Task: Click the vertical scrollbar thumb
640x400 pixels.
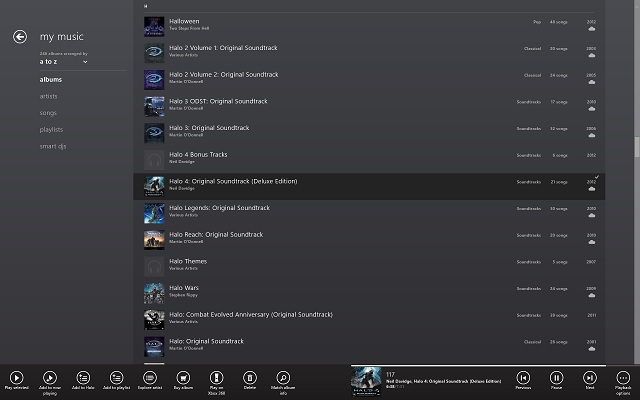Action: [637, 147]
